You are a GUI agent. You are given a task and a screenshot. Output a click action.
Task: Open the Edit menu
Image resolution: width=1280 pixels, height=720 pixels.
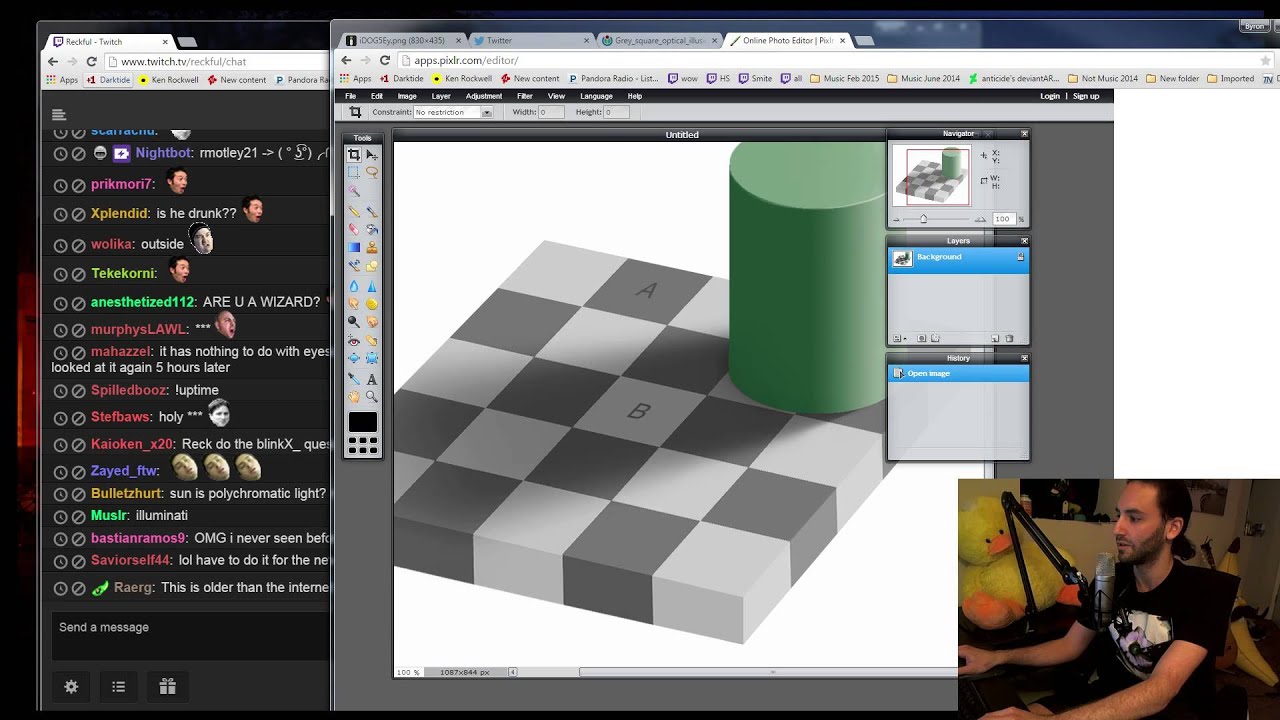pyautogui.click(x=377, y=96)
